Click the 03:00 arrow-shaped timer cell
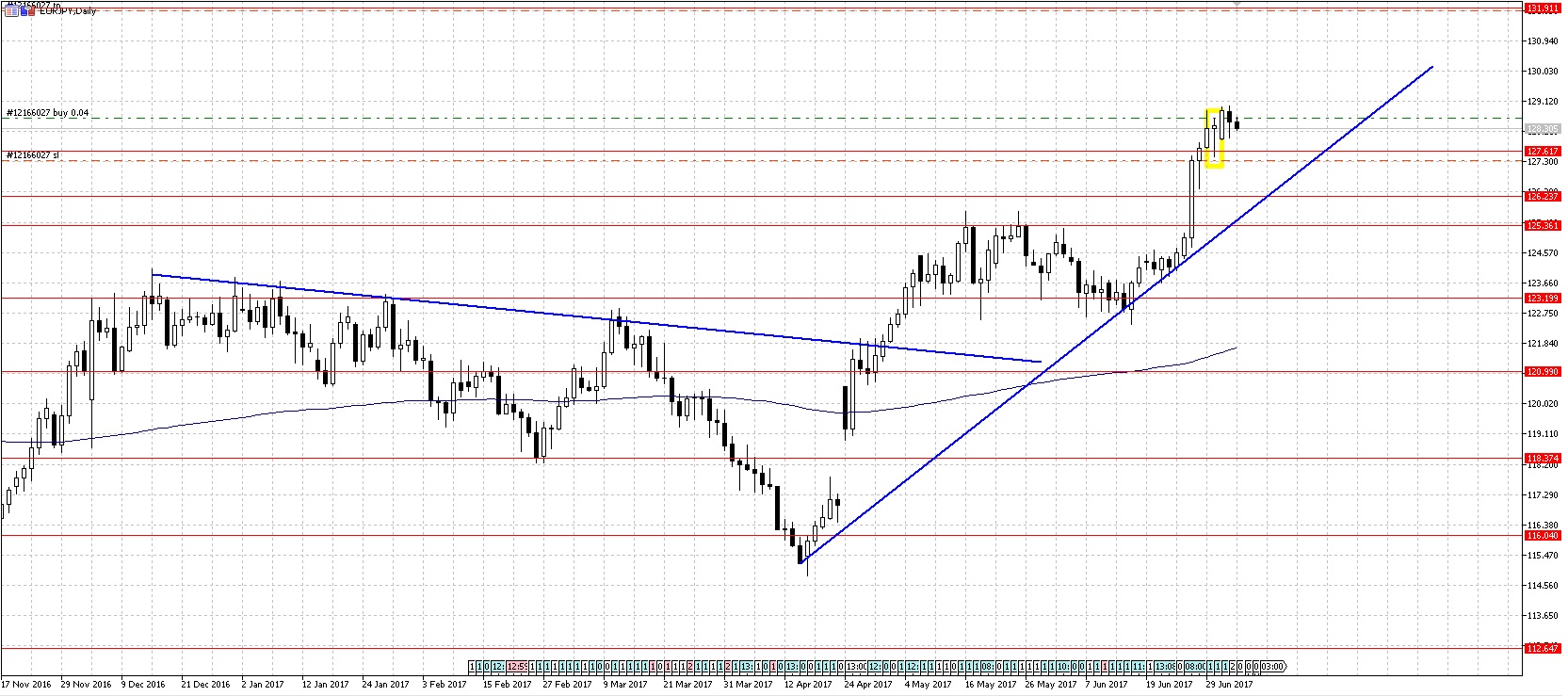 click(x=1272, y=666)
